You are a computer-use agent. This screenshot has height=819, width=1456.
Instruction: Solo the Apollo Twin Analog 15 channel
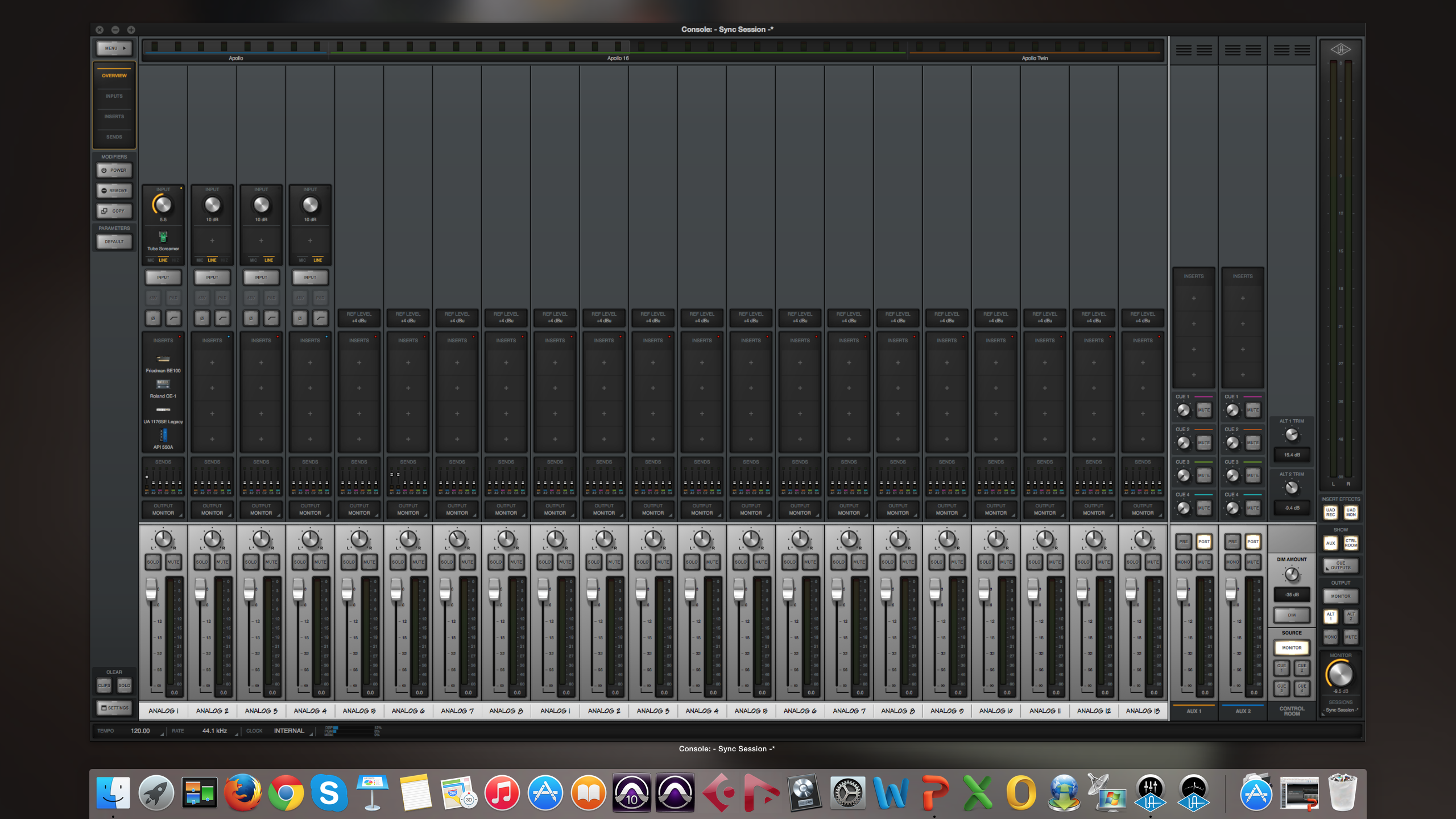1132,562
